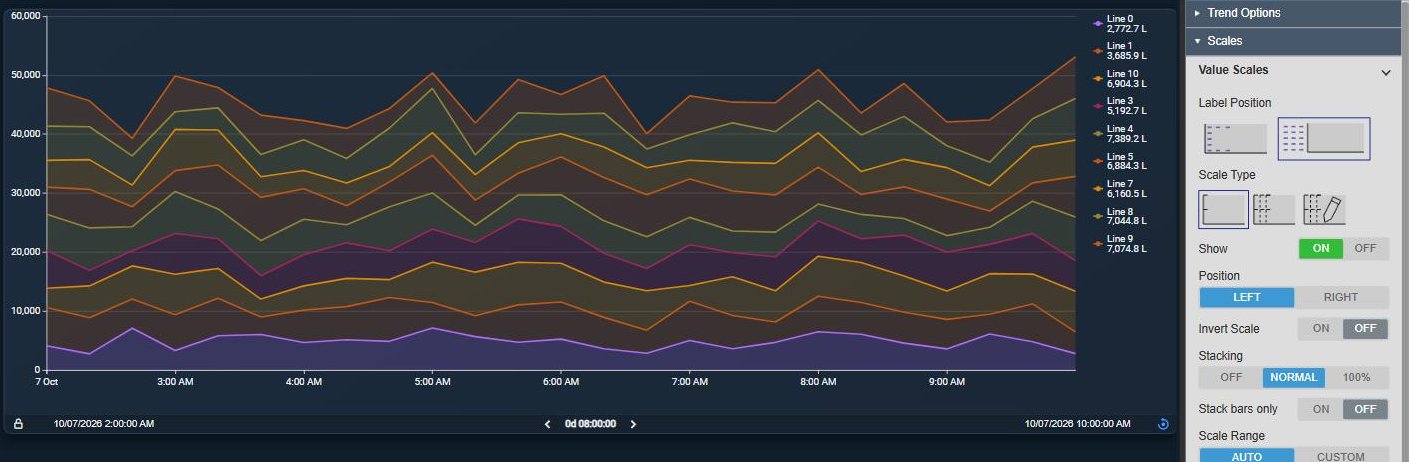Collapse the Scales section
The image size is (1409, 462).
[x=1293, y=41]
